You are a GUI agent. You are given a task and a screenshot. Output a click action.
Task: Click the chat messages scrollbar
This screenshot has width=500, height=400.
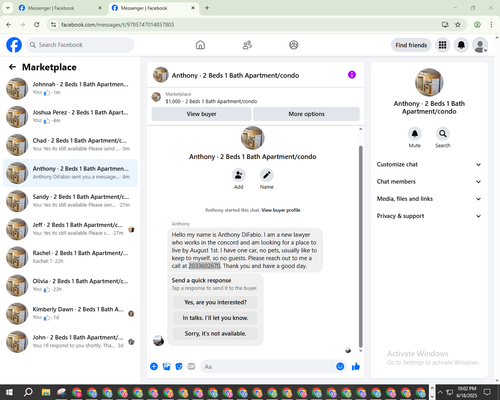pos(360,247)
